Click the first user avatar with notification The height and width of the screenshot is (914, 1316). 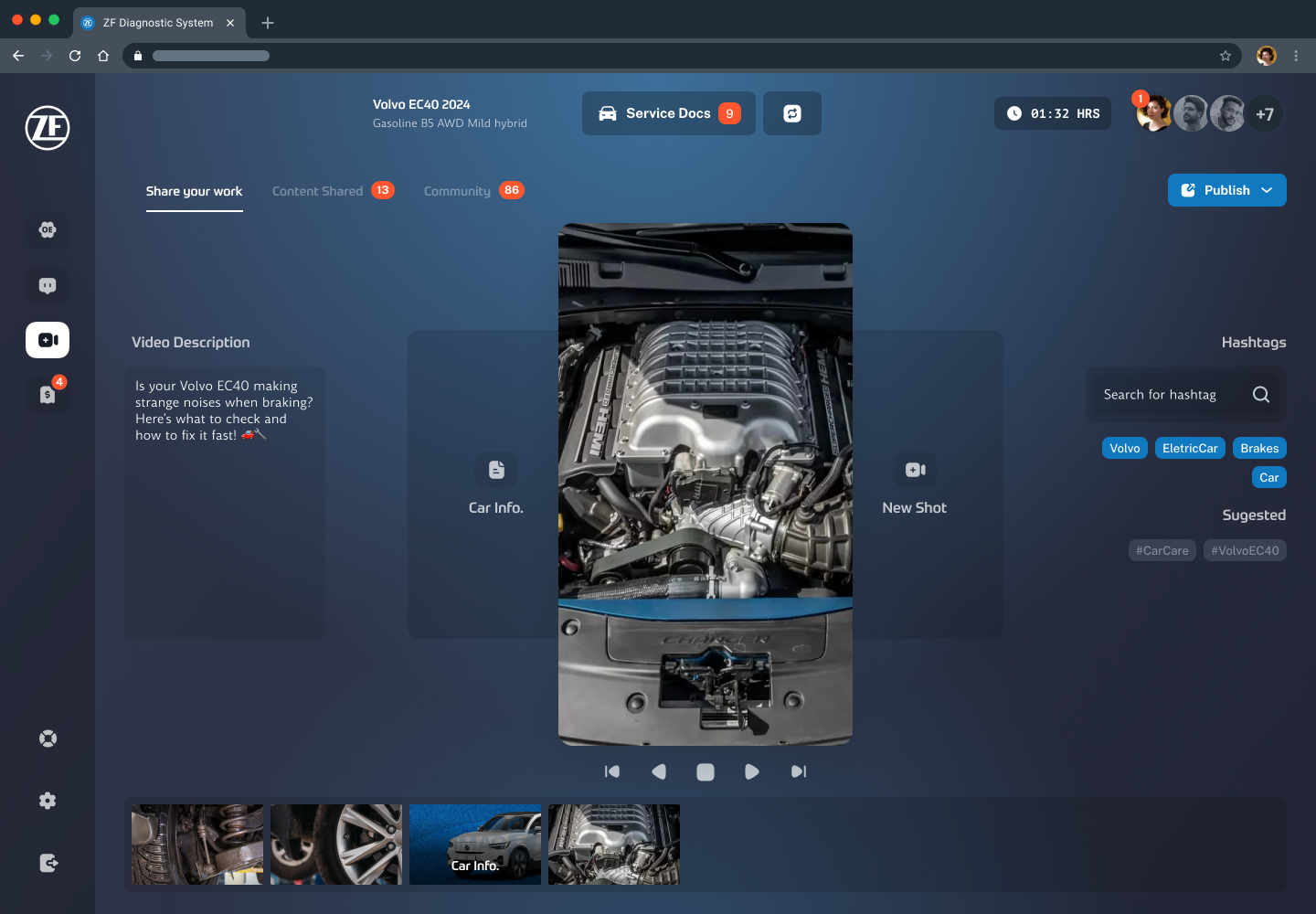click(x=1153, y=113)
